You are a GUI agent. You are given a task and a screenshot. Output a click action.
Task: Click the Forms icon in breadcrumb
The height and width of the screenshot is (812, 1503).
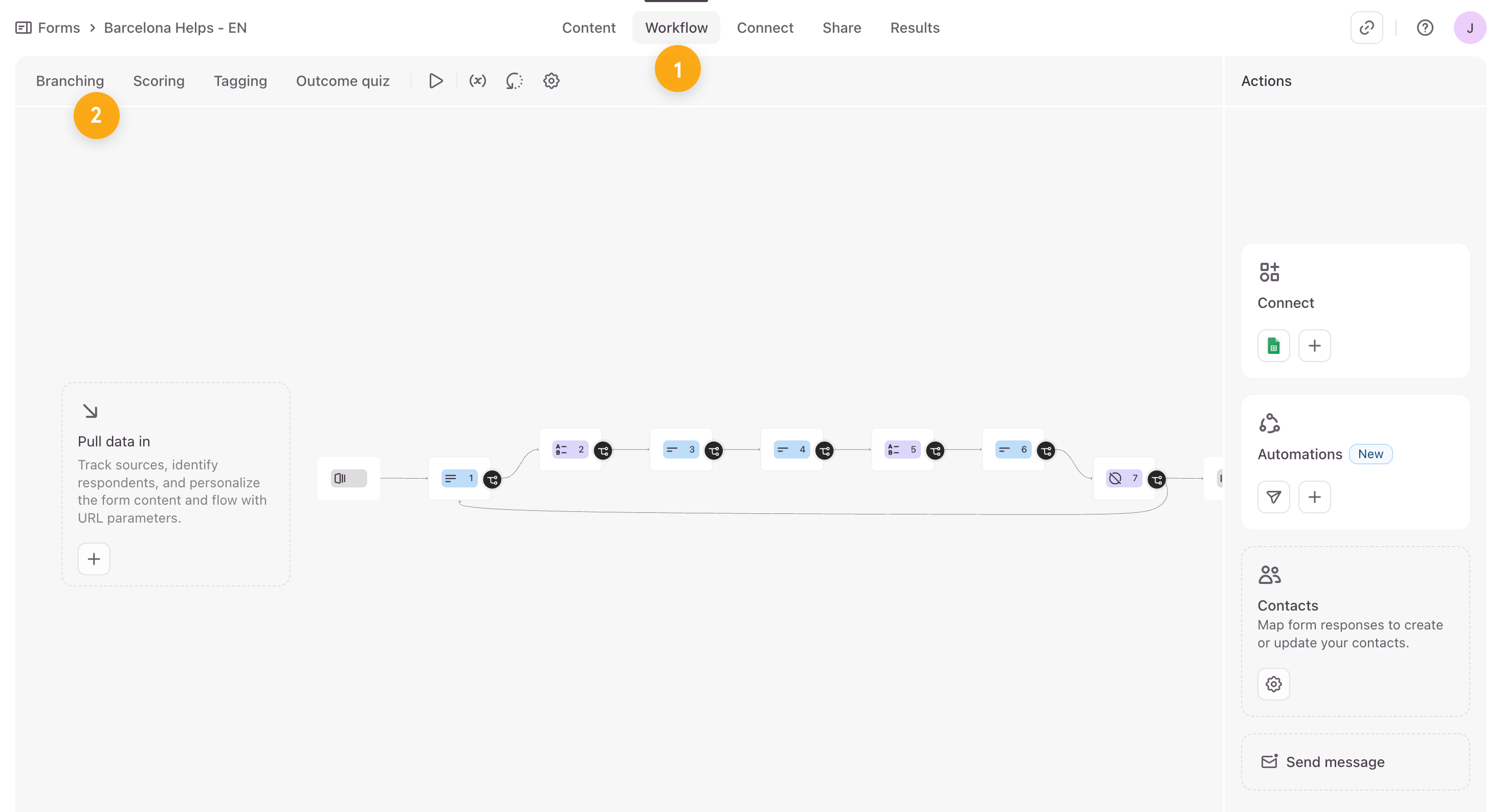click(24, 28)
